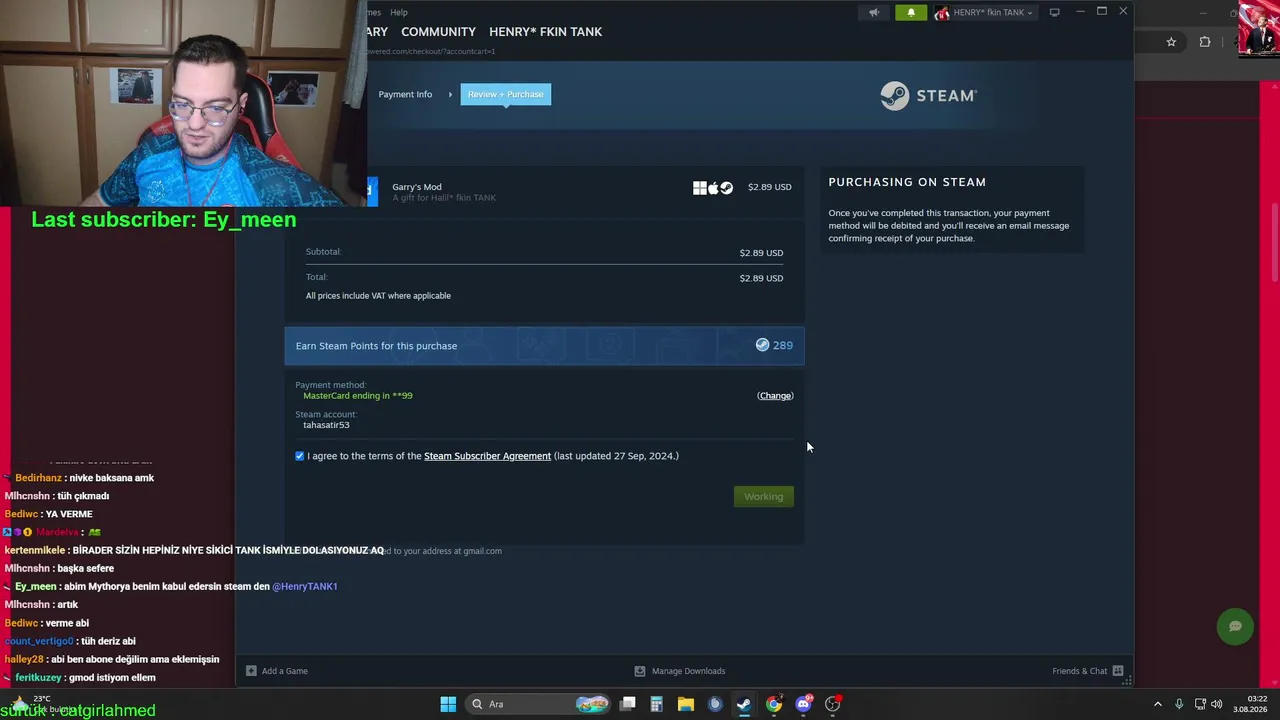
Task: Click the MasterCard ending in **99 text
Action: click(358, 396)
